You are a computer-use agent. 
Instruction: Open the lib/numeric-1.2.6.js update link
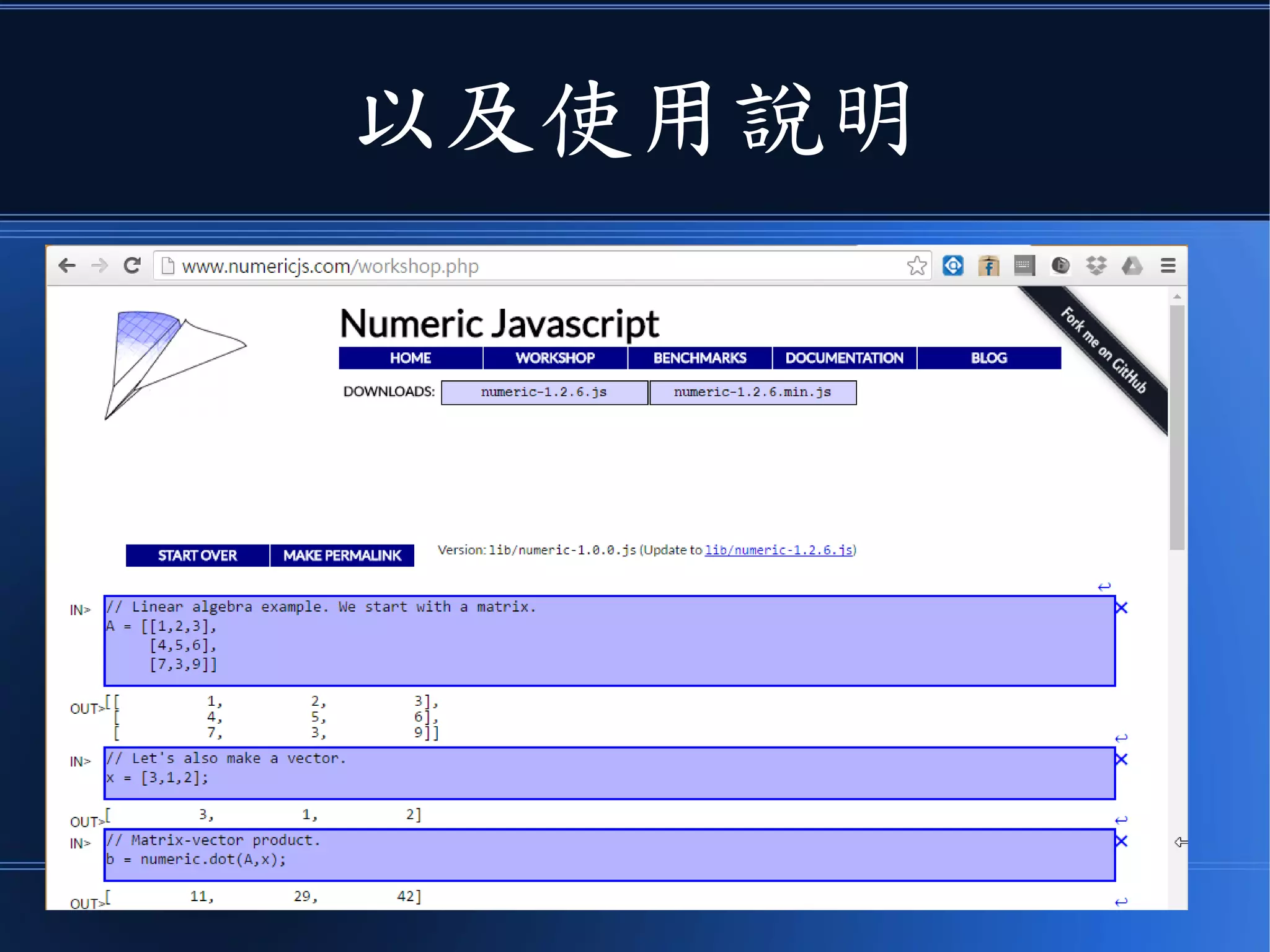point(779,550)
